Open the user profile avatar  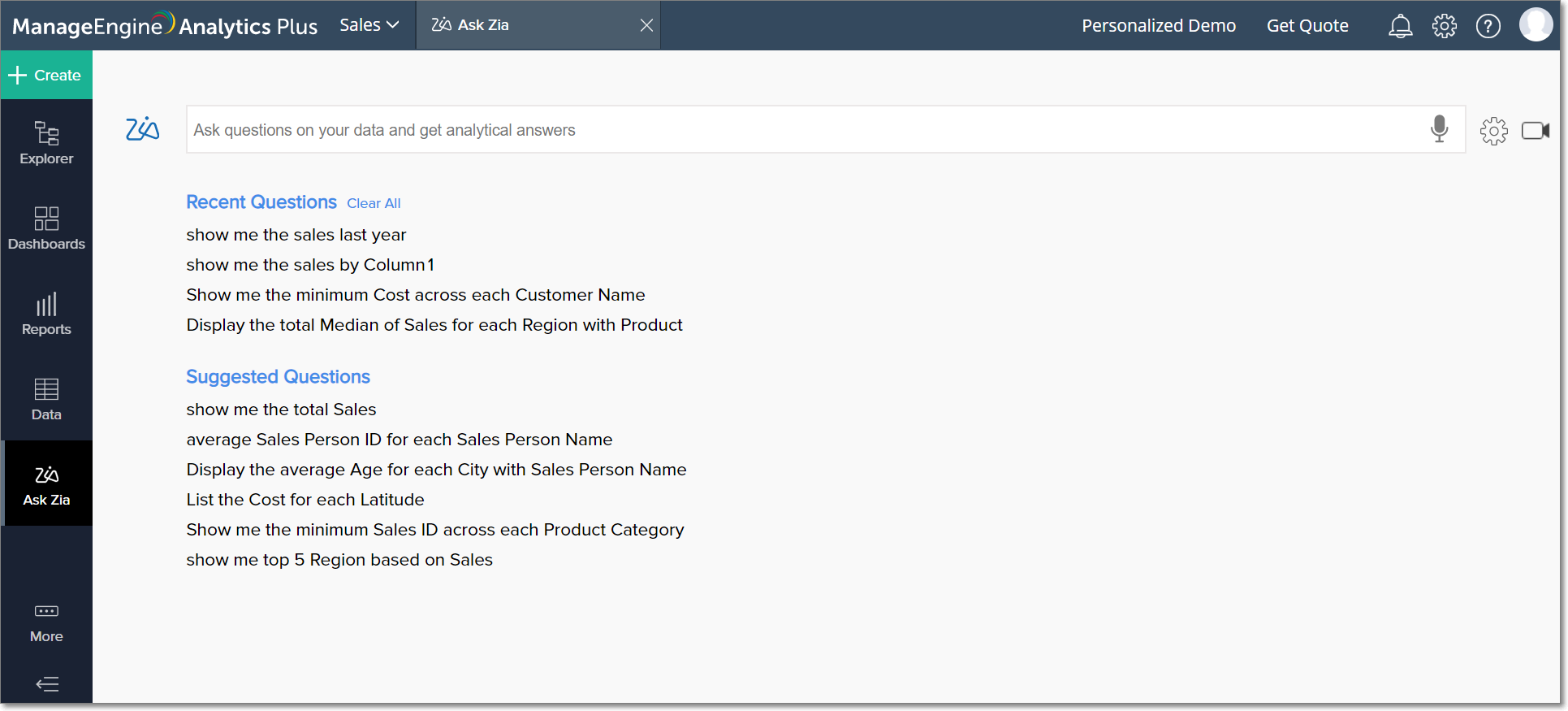[x=1535, y=25]
